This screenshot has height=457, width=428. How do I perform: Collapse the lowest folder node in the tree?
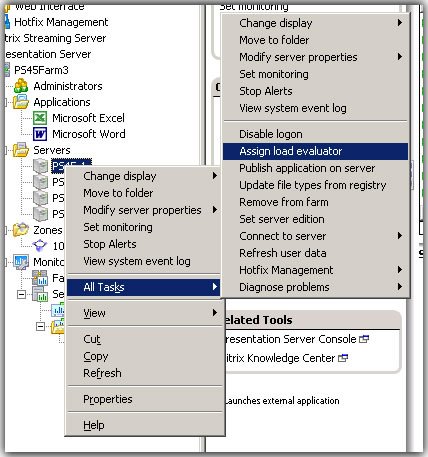tap(40, 326)
